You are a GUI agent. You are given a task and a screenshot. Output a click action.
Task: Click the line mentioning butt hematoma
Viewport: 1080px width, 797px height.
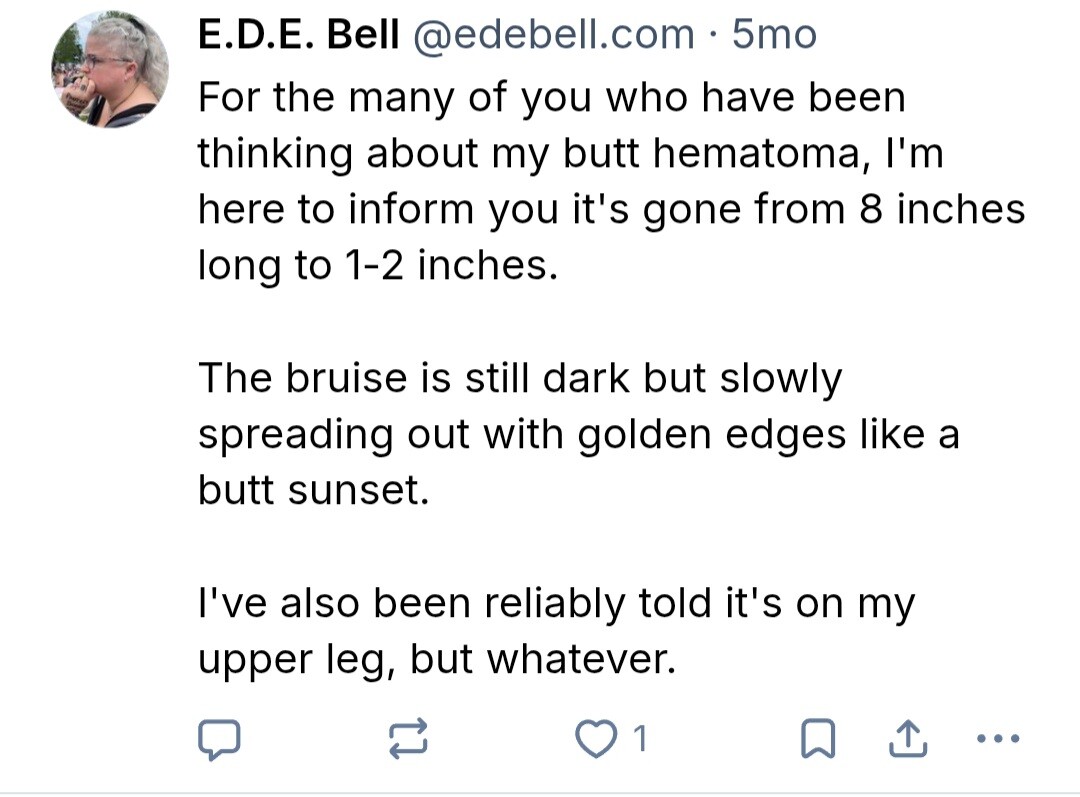point(571,154)
